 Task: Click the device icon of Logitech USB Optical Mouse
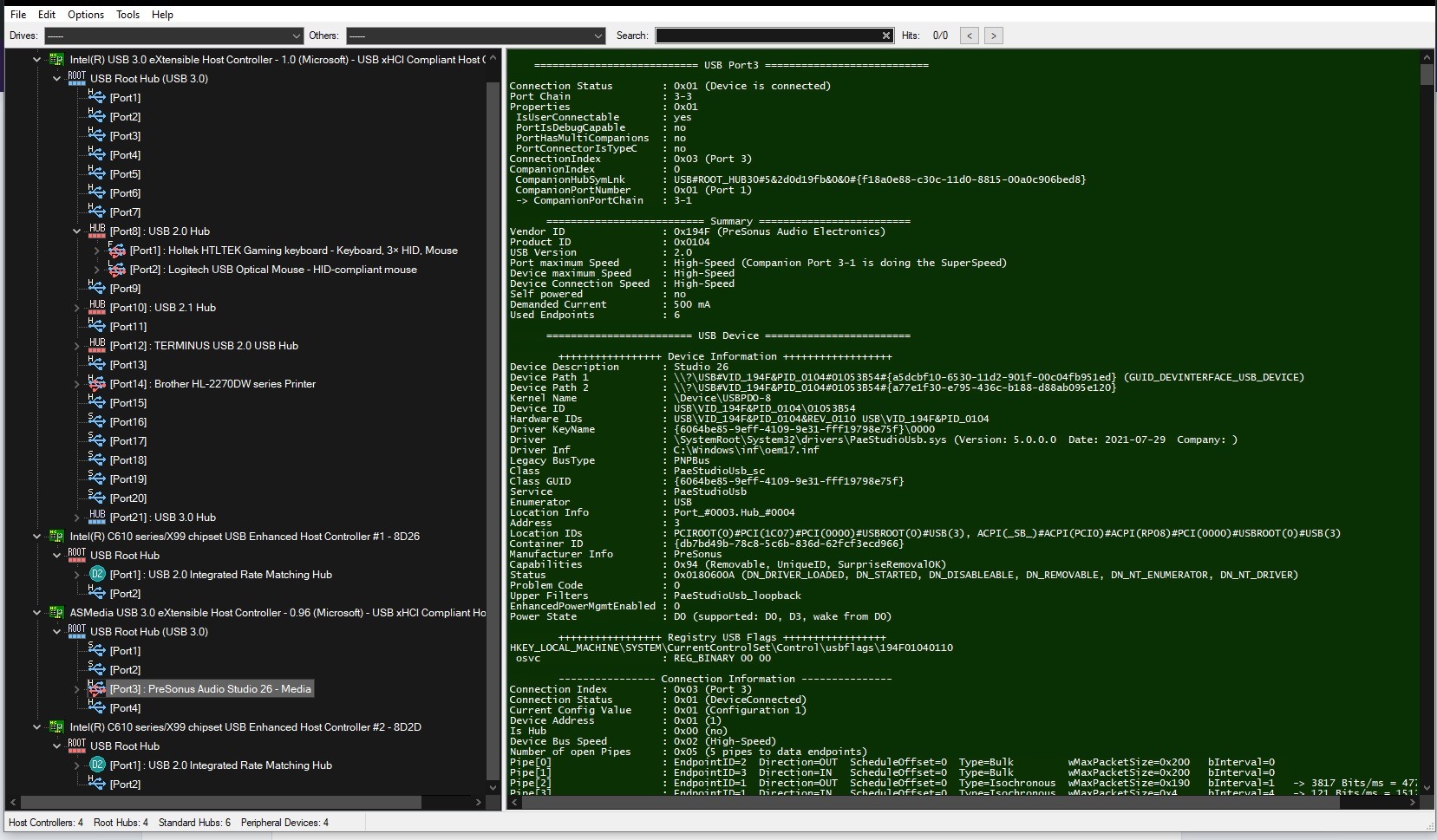tap(116, 269)
